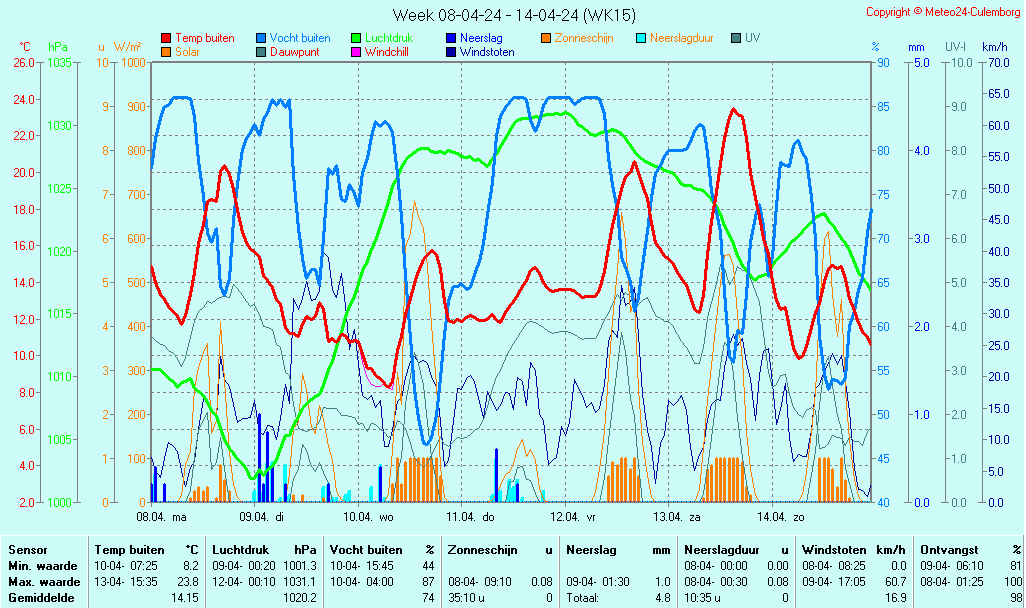Select the orange Zonneschijn legend swatch
Viewport: 1026px width, 608px height.
[x=545, y=38]
